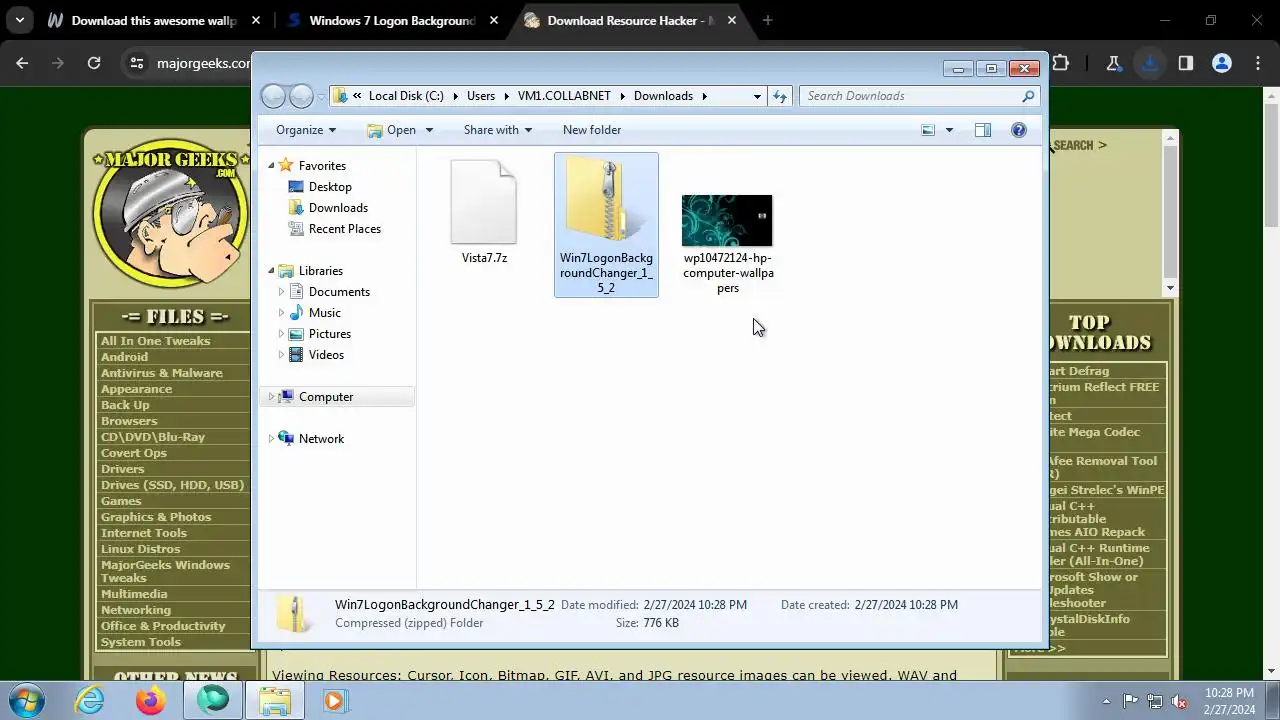The image size is (1280, 720).
Task: Open the Pictures library
Action: 330,334
